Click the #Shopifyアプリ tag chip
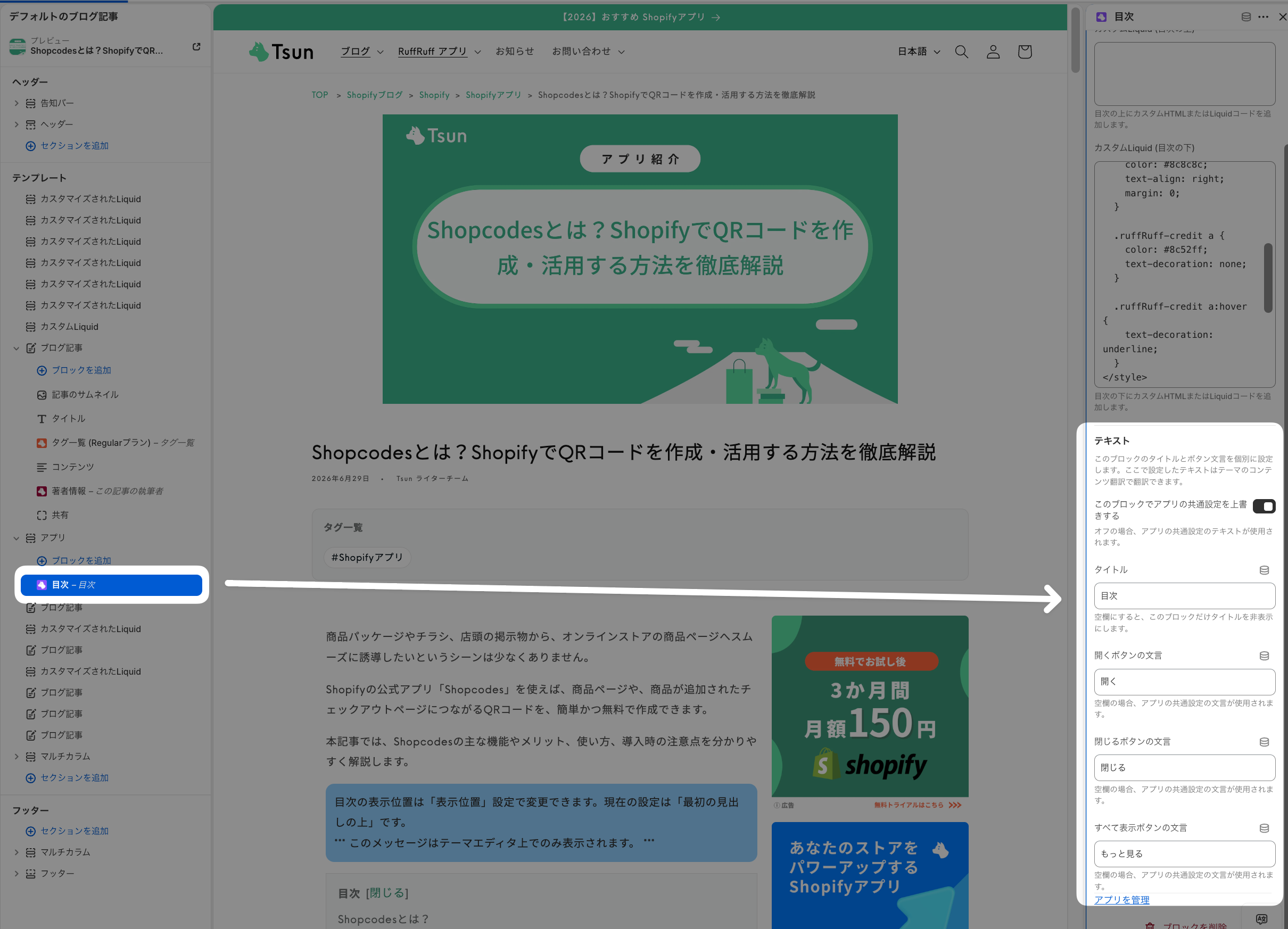Screen dimensions: 1288x929 pyautogui.click(x=367, y=558)
